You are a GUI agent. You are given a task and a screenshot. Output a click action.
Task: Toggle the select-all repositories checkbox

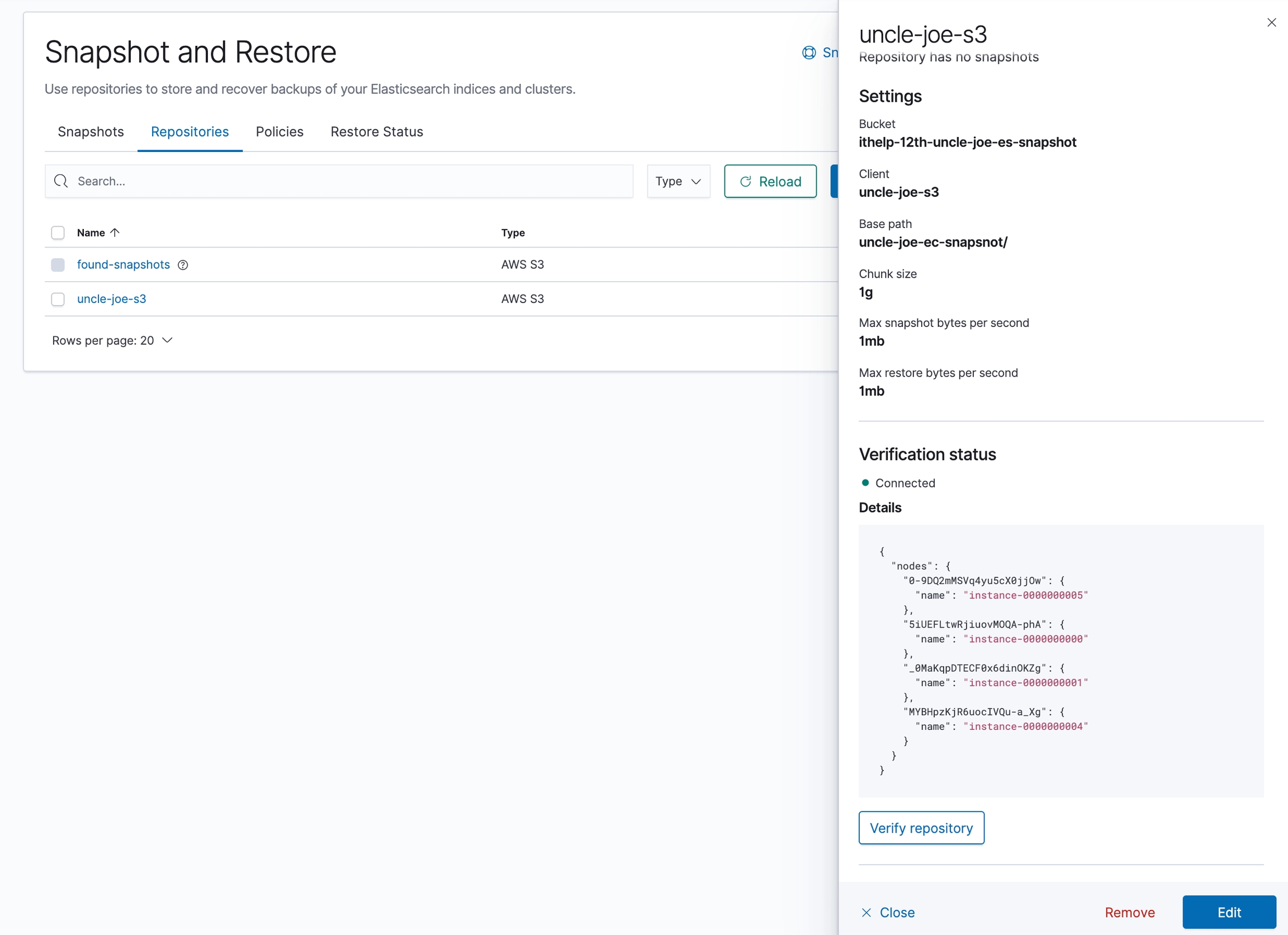58,232
